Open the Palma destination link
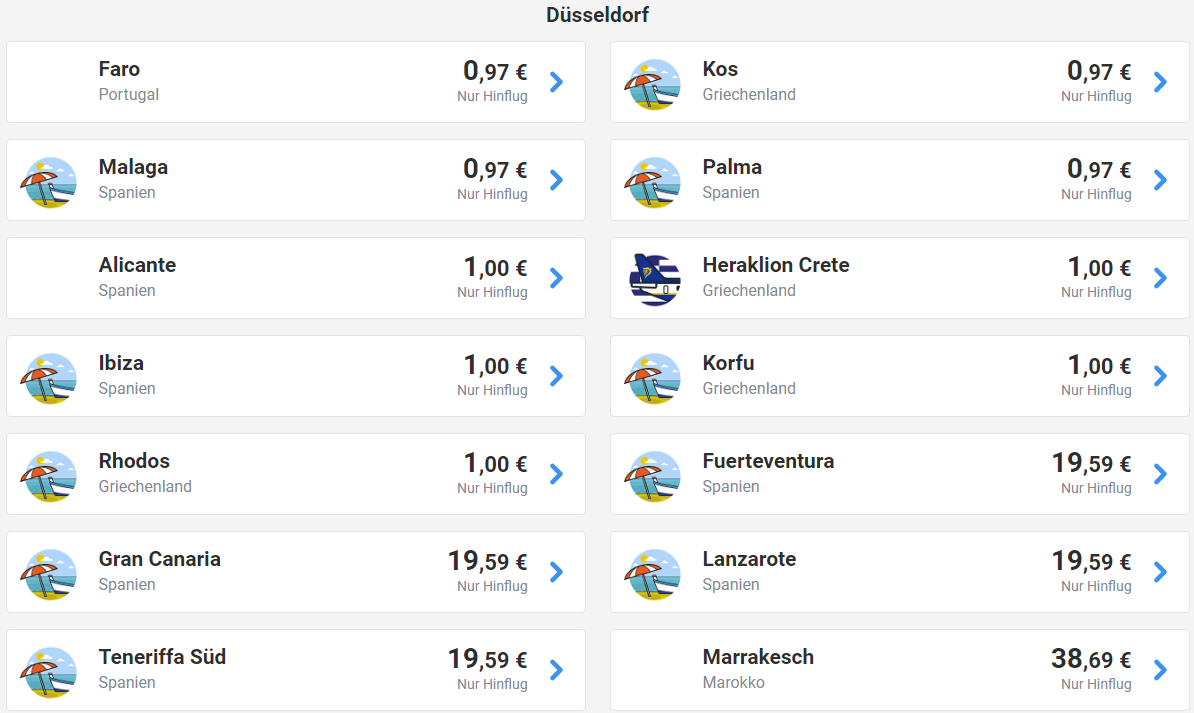 tap(732, 167)
